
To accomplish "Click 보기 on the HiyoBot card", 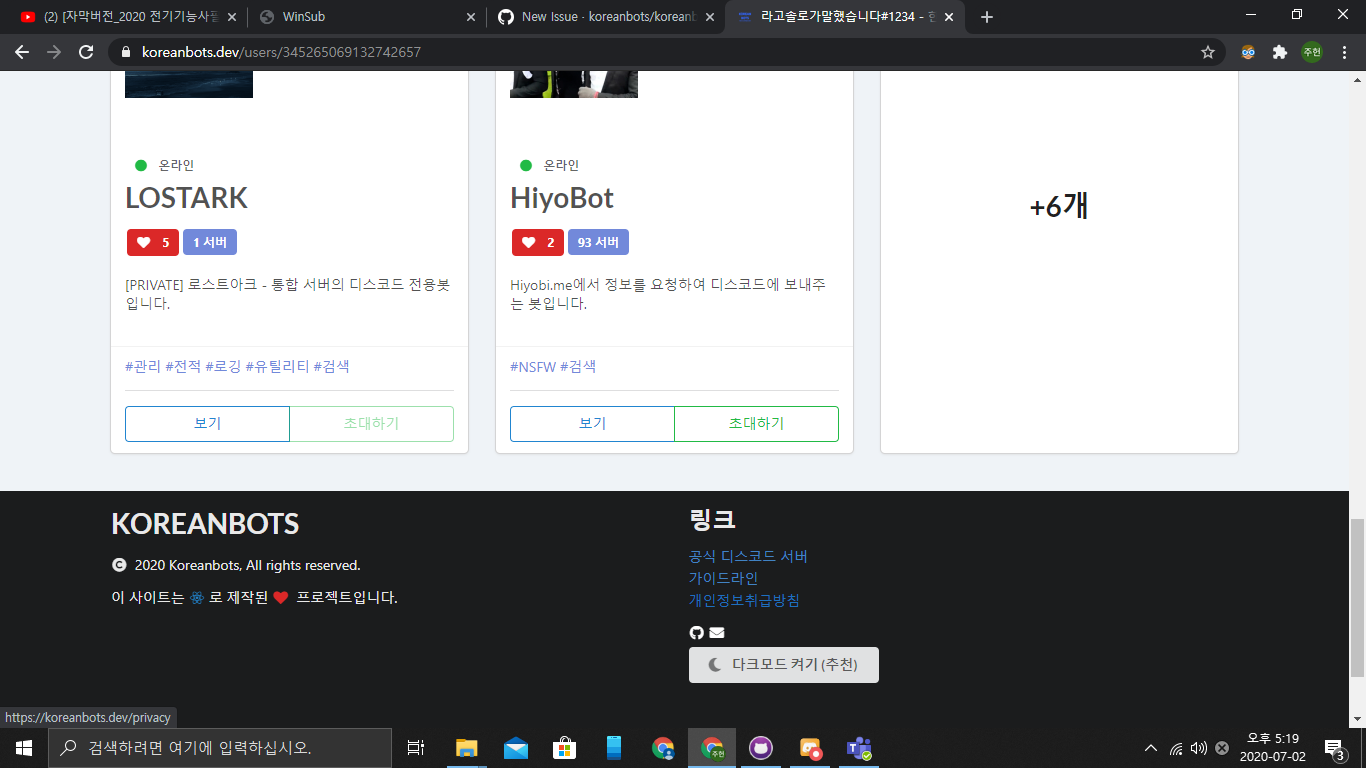I will 592,423.
